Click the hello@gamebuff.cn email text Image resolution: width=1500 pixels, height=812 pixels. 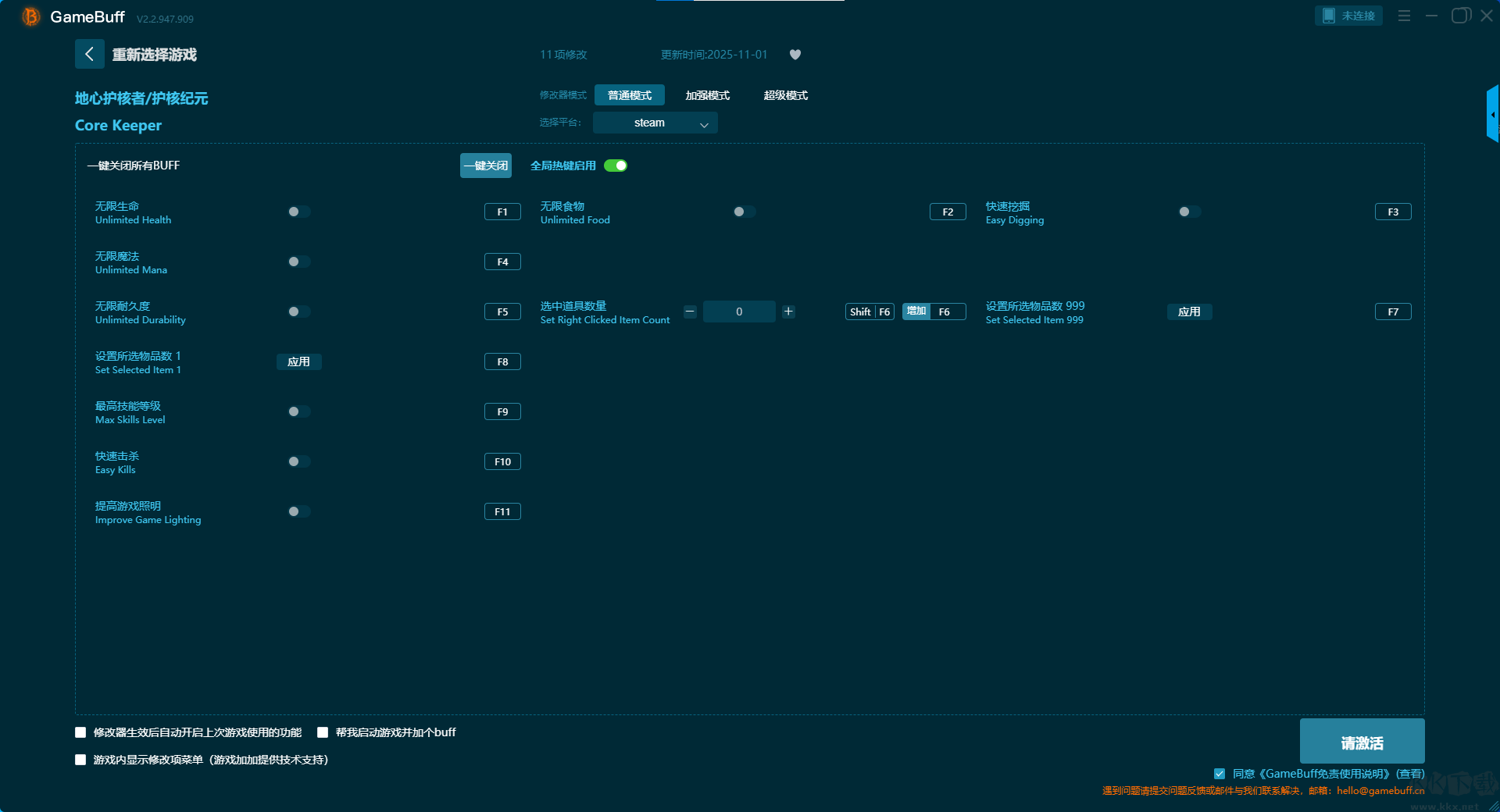click(1380, 790)
